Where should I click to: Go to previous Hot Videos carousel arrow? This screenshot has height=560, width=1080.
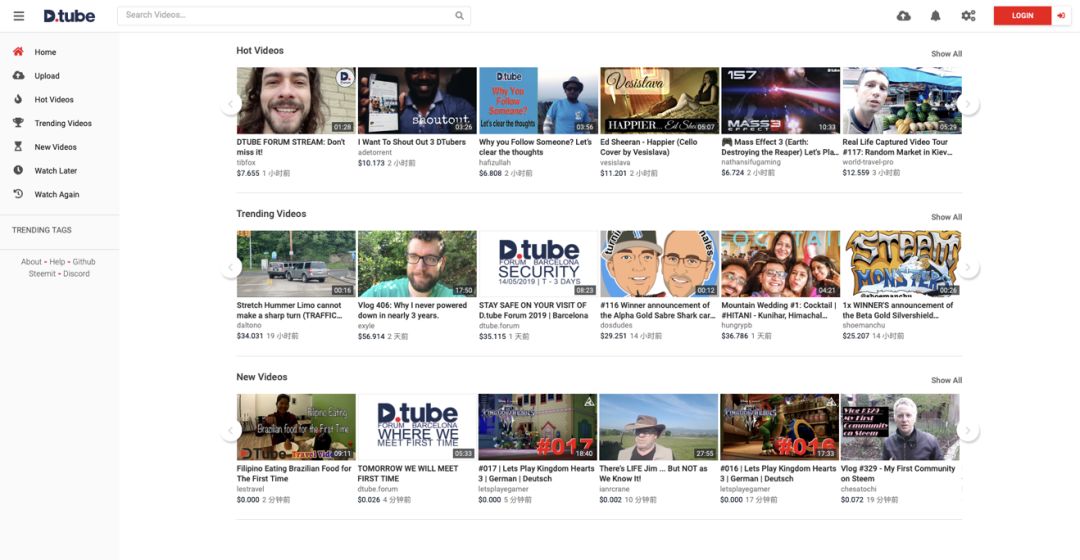230,104
